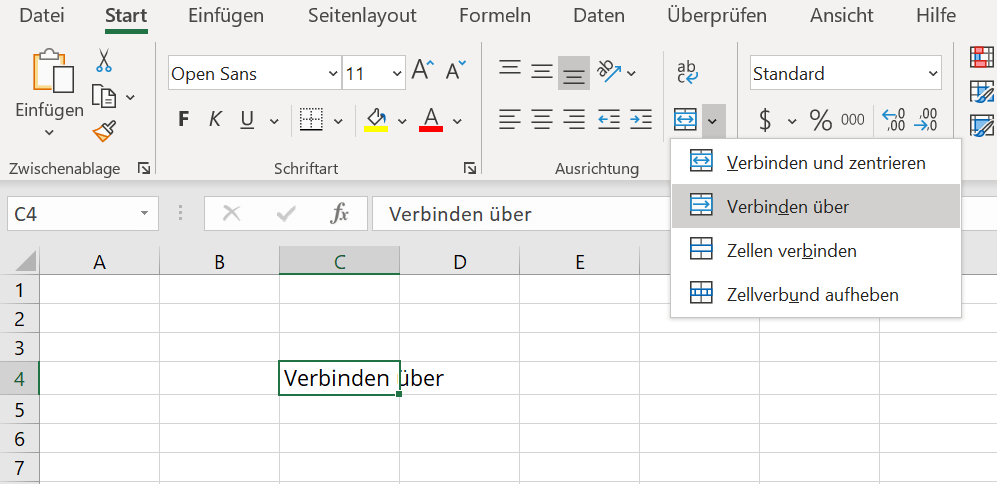This screenshot has width=997, height=484.
Task: Toggle bold formatting
Action: 183,120
